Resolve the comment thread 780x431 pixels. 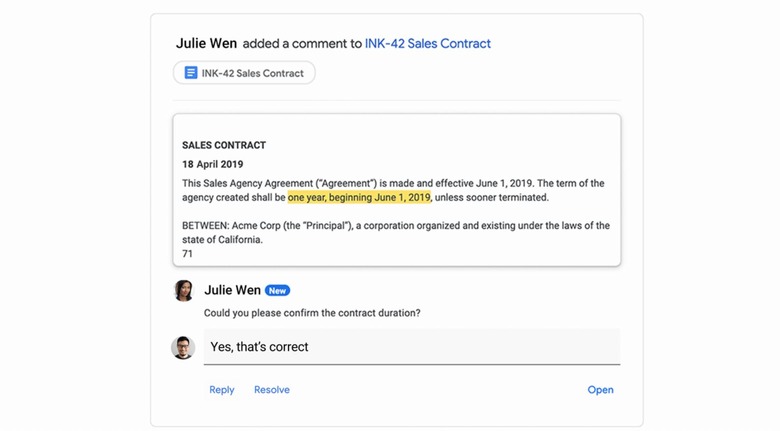[x=272, y=390]
